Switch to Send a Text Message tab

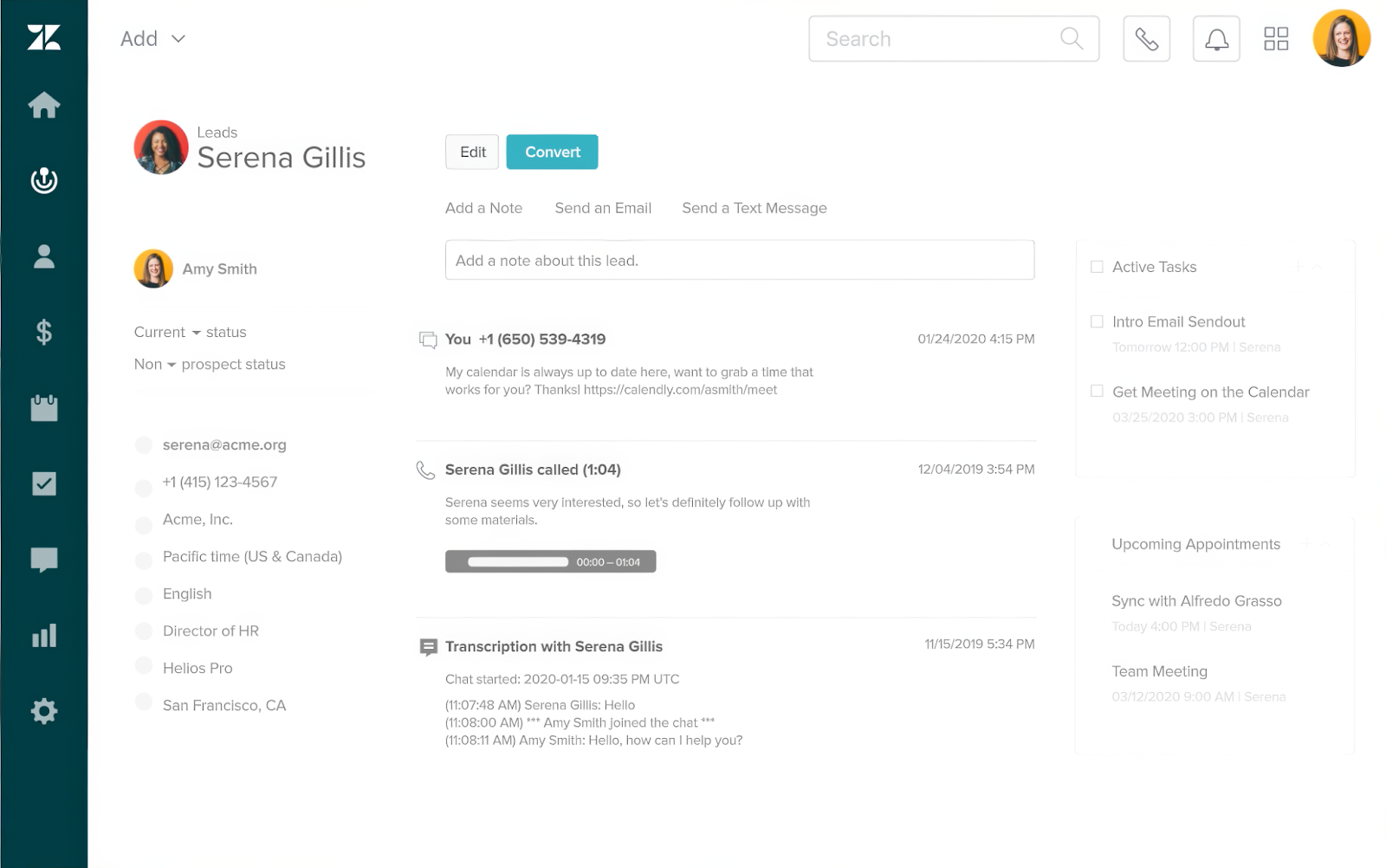coord(754,208)
